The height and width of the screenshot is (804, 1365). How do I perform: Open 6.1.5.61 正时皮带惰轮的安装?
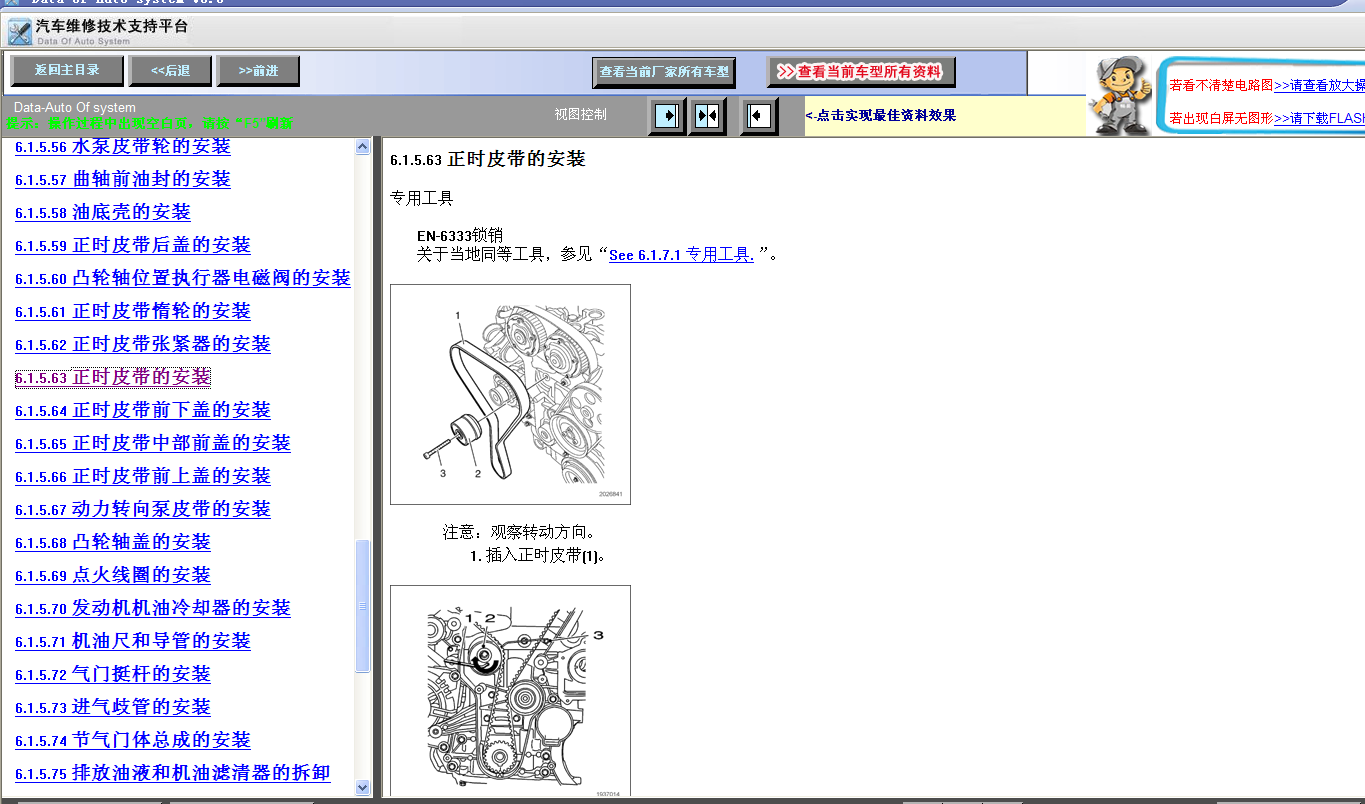pyautogui.click(x=133, y=311)
